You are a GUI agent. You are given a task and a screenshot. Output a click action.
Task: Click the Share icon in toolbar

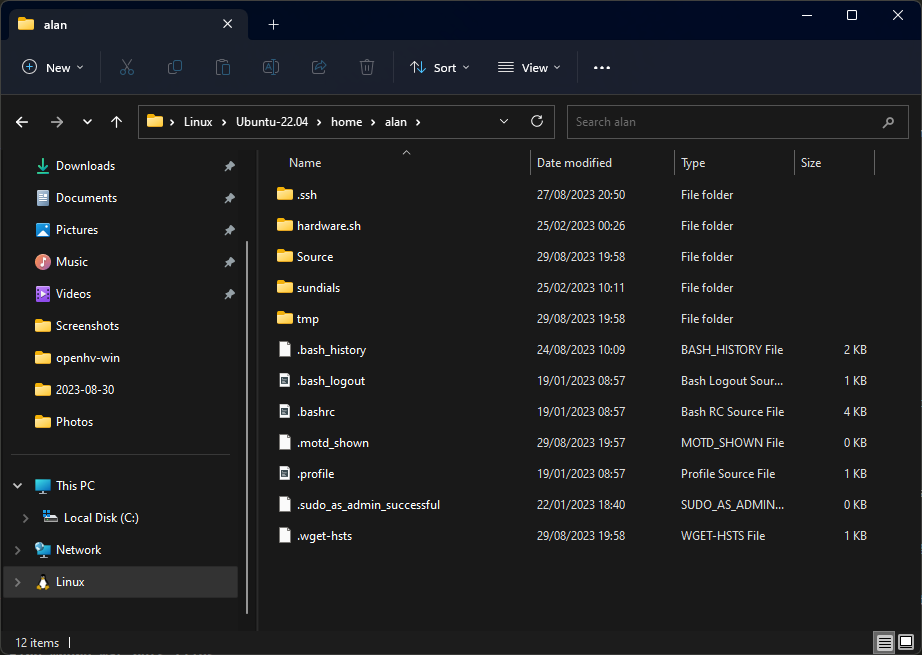point(319,67)
